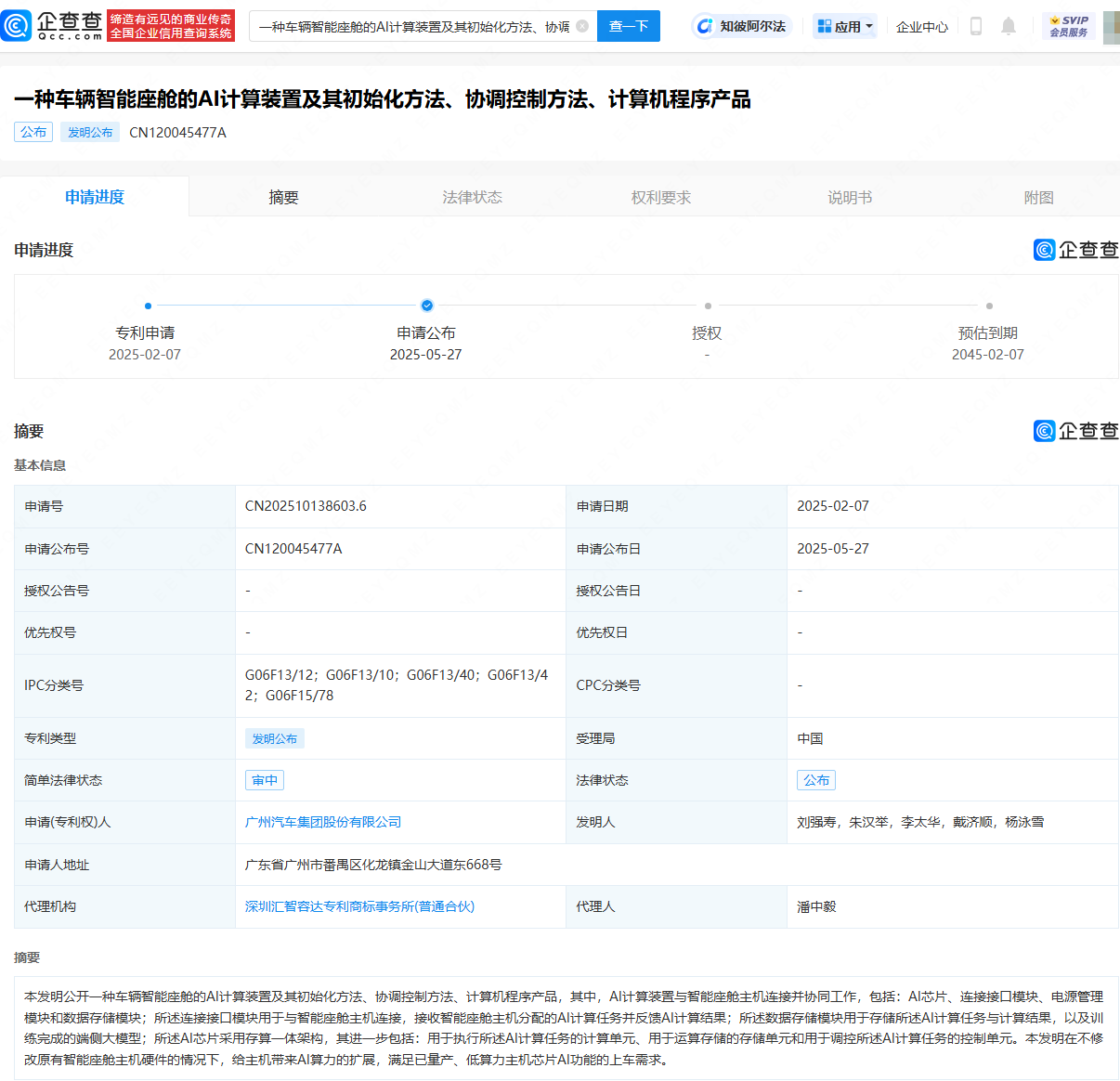Open agency 深圳汇智容达专利商标事务所 link
Viewport: 1120px width, 1081px height.
[359, 906]
